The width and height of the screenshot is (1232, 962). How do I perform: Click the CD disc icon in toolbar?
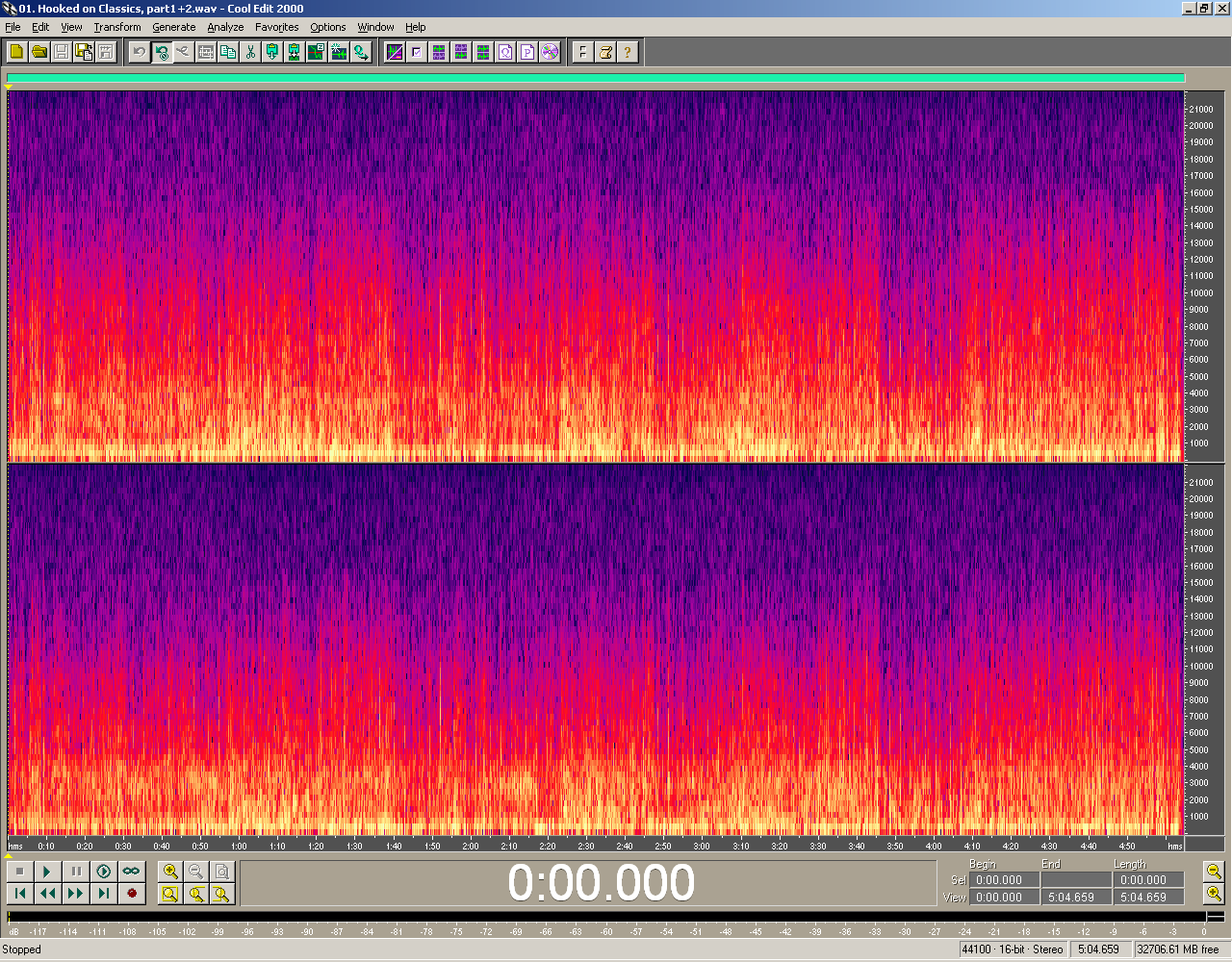tap(550, 52)
